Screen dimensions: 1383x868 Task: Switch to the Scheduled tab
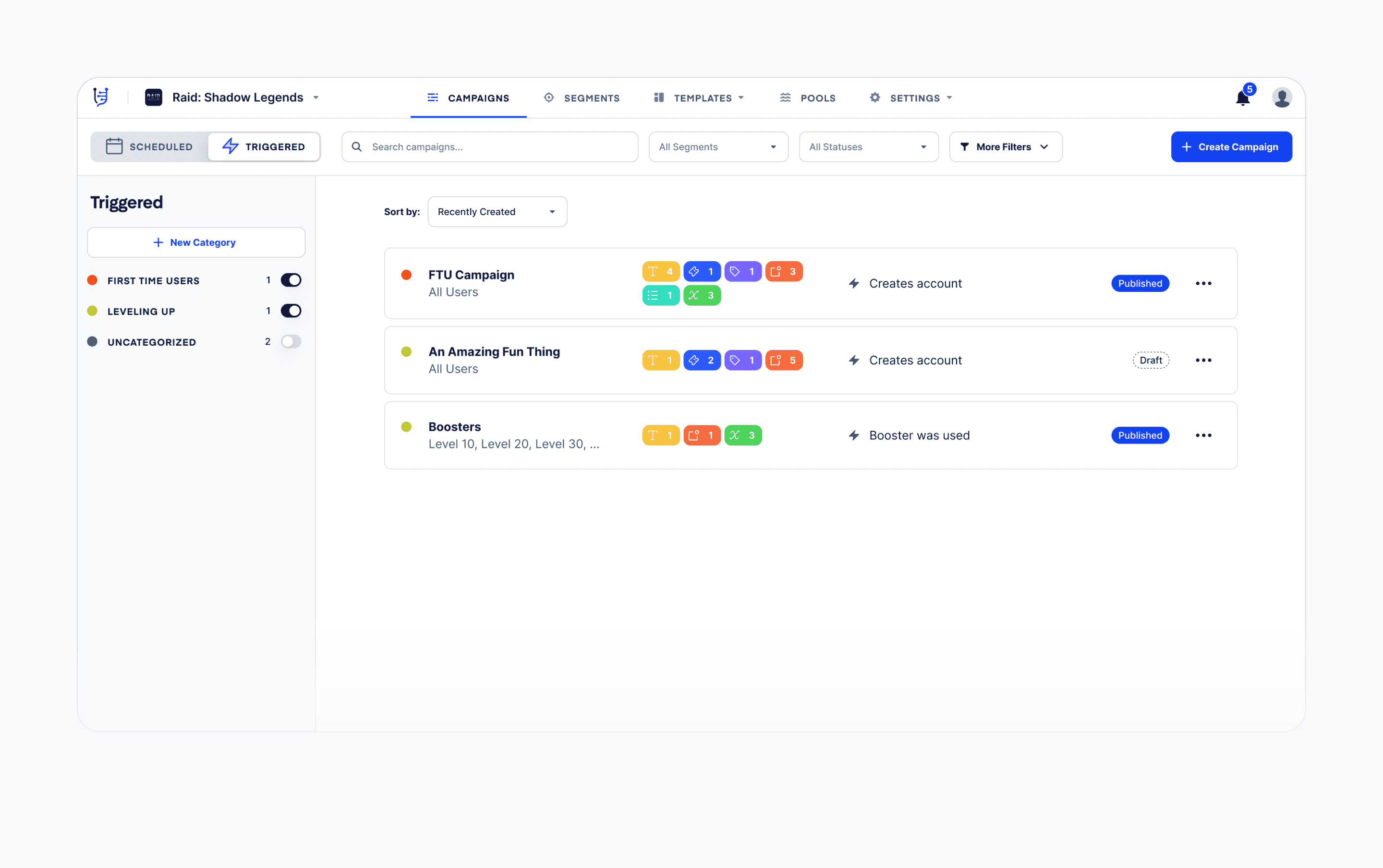pyautogui.click(x=150, y=147)
